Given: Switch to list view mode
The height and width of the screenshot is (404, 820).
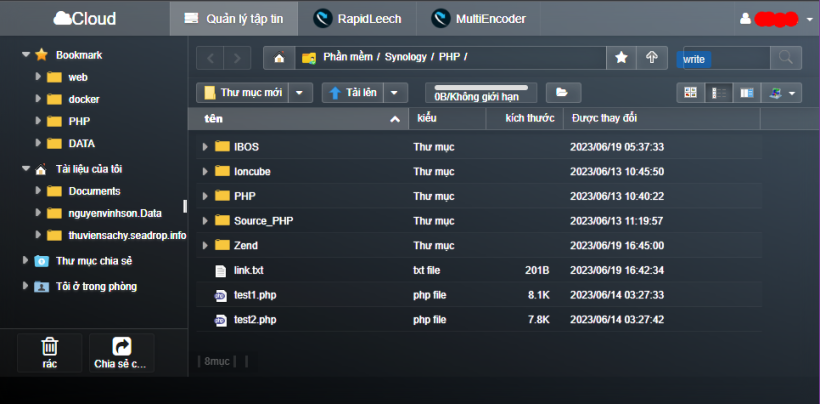Looking at the screenshot, I should pyautogui.click(x=719, y=93).
